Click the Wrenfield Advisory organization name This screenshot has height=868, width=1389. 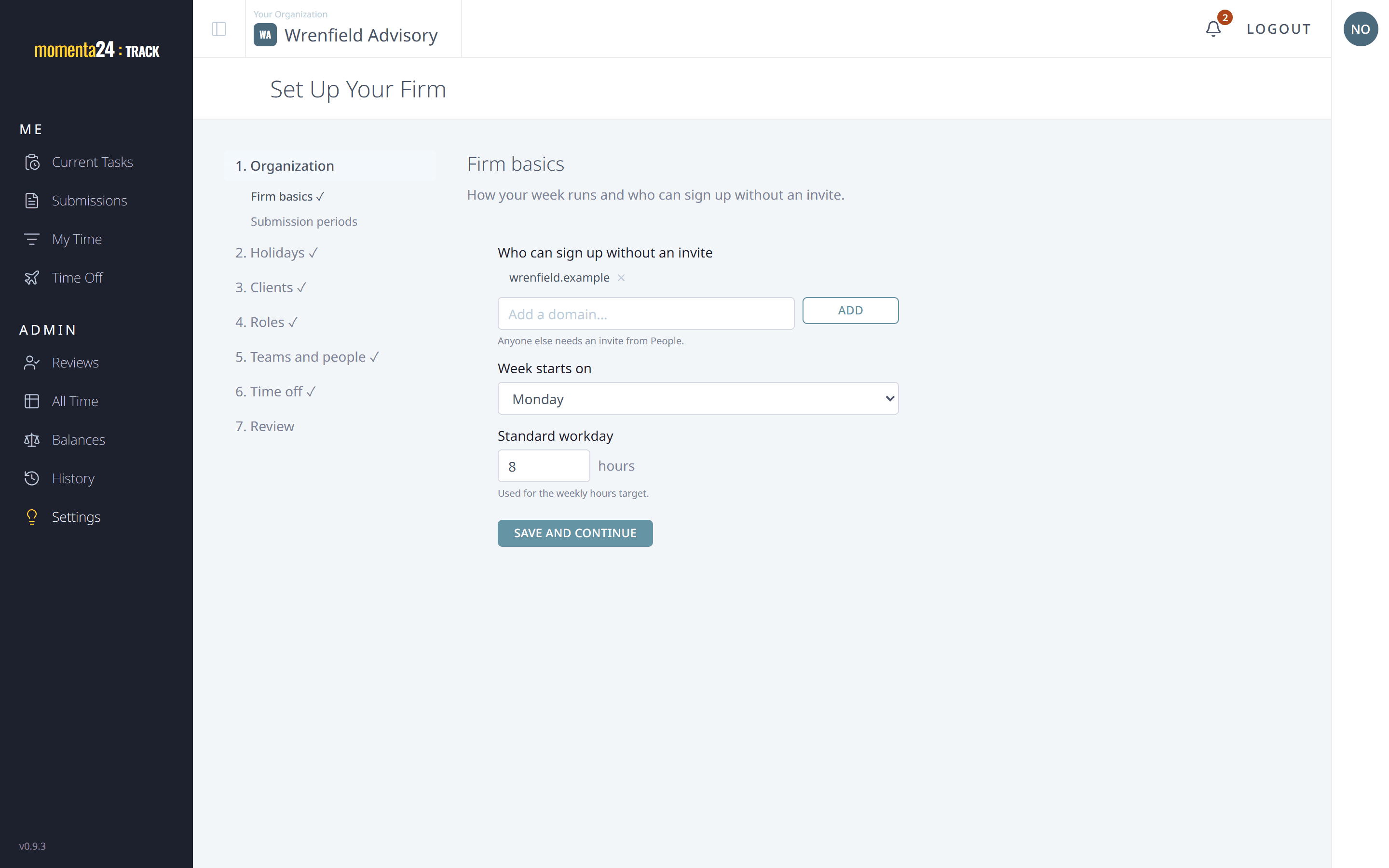coord(361,35)
